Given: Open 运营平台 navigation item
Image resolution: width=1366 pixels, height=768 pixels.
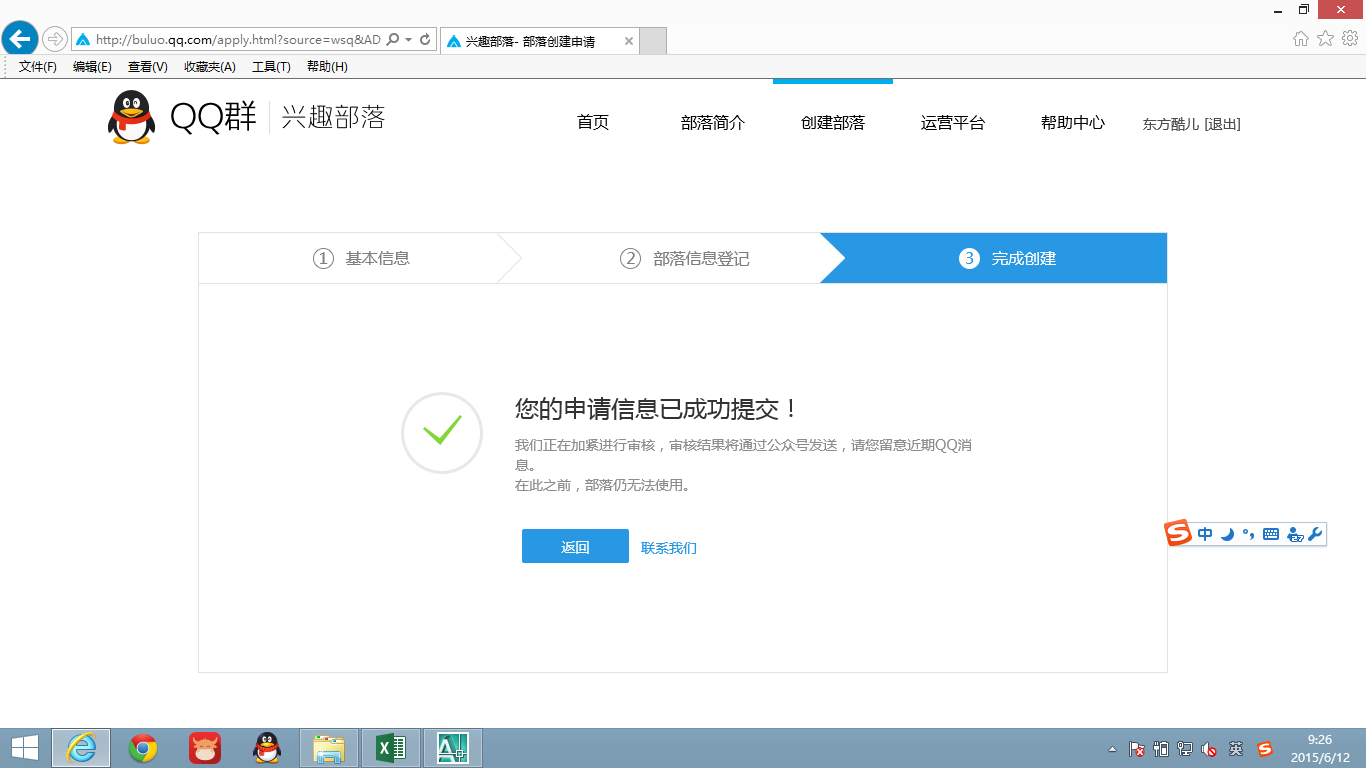Looking at the screenshot, I should point(953,123).
